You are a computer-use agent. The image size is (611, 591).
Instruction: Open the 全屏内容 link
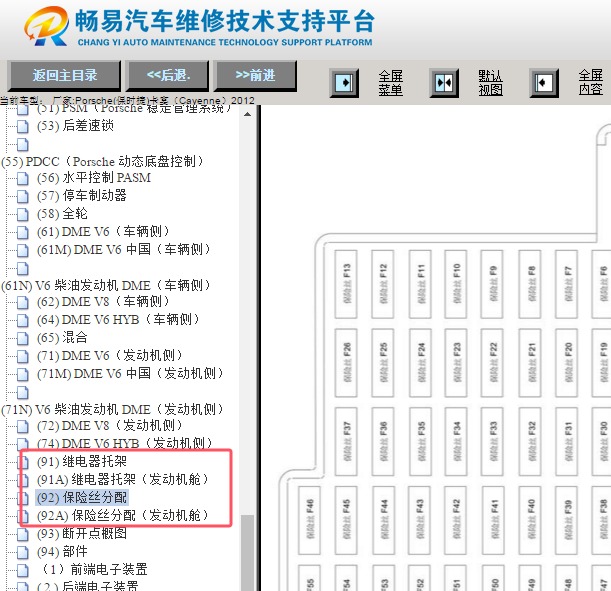pyautogui.click(x=591, y=83)
